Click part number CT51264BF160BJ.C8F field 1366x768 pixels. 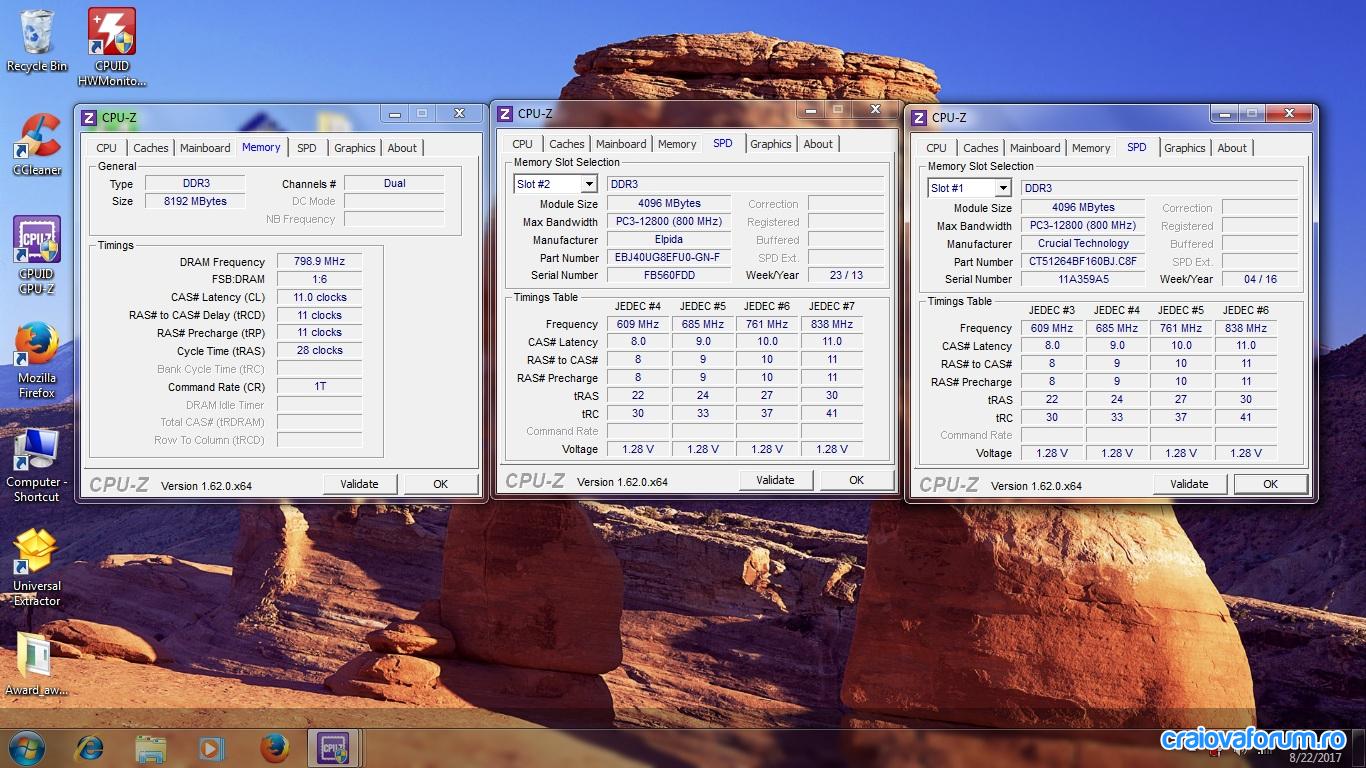(x=1083, y=262)
